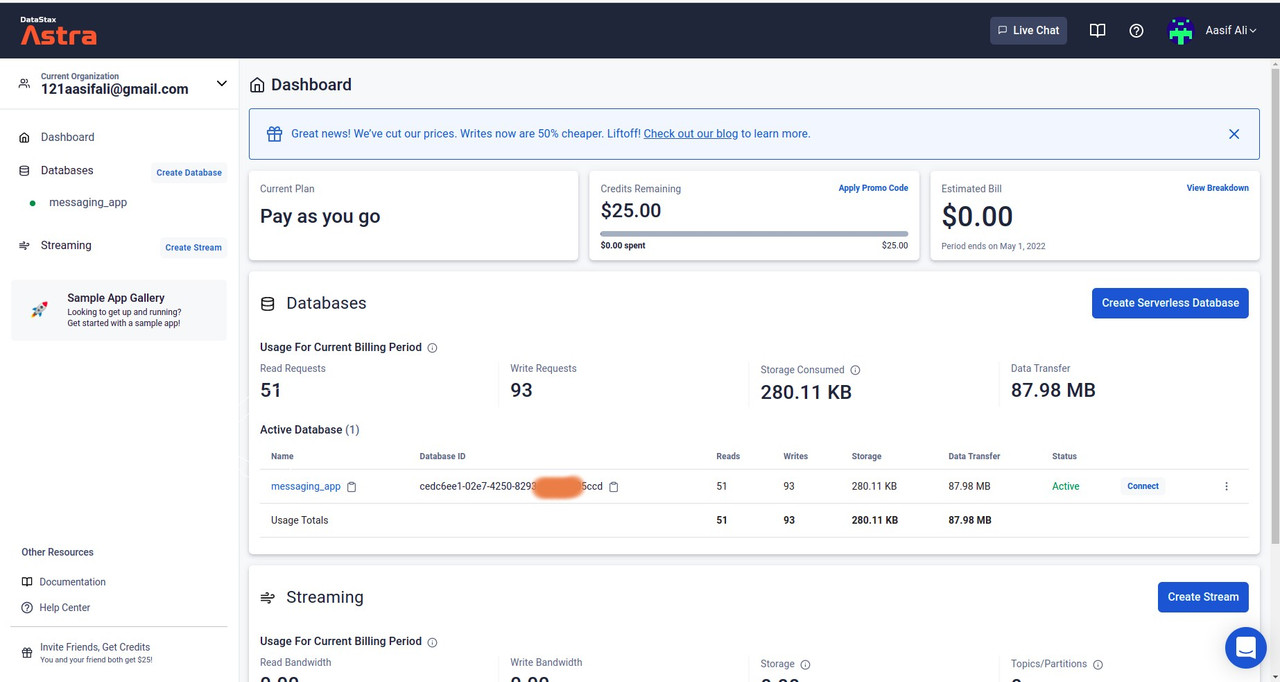Click the Dashboard home icon in page title
The height and width of the screenshot is (682, 1280).
[257, 85]
